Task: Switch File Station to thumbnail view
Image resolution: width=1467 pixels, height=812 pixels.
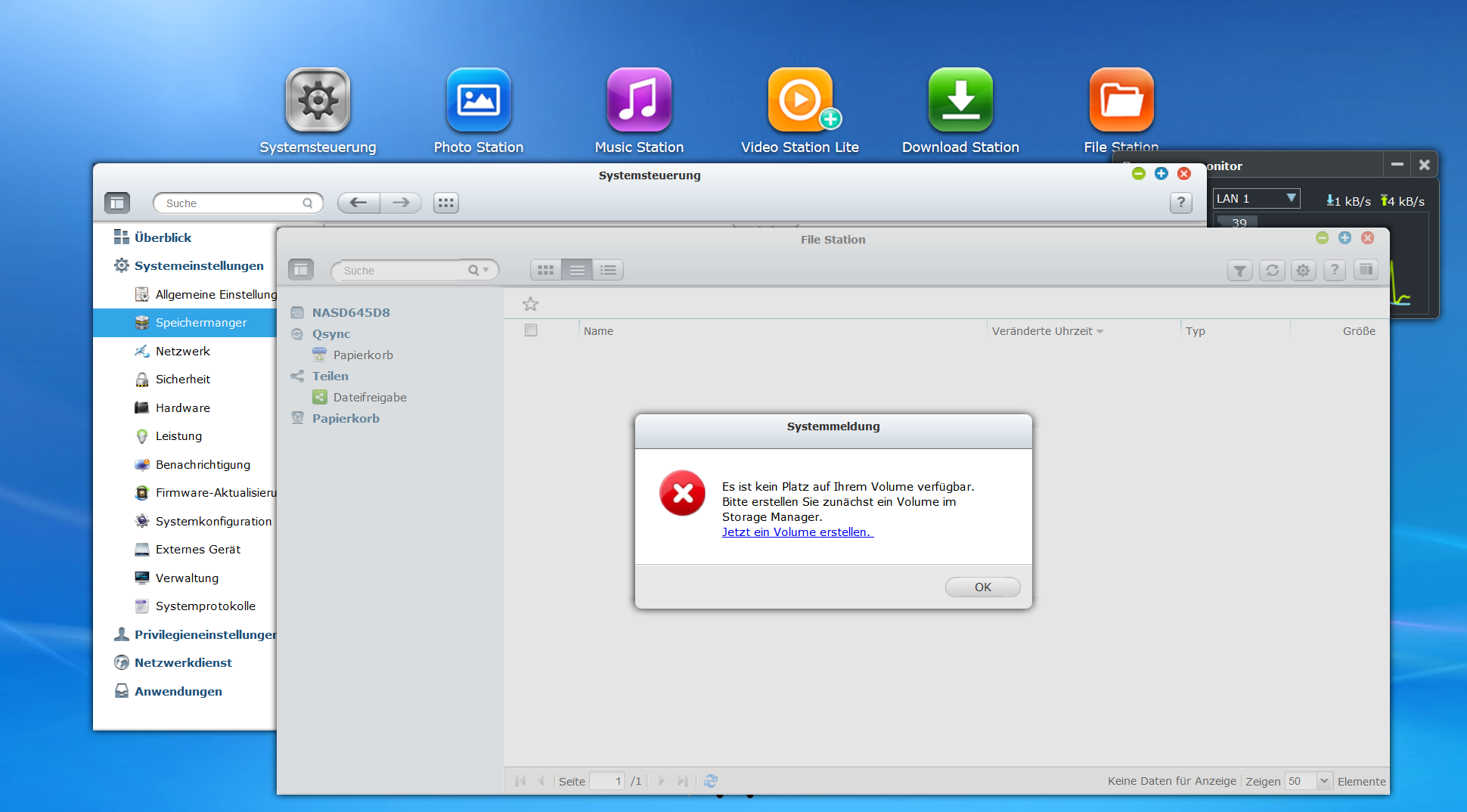Action: point(546,270)
